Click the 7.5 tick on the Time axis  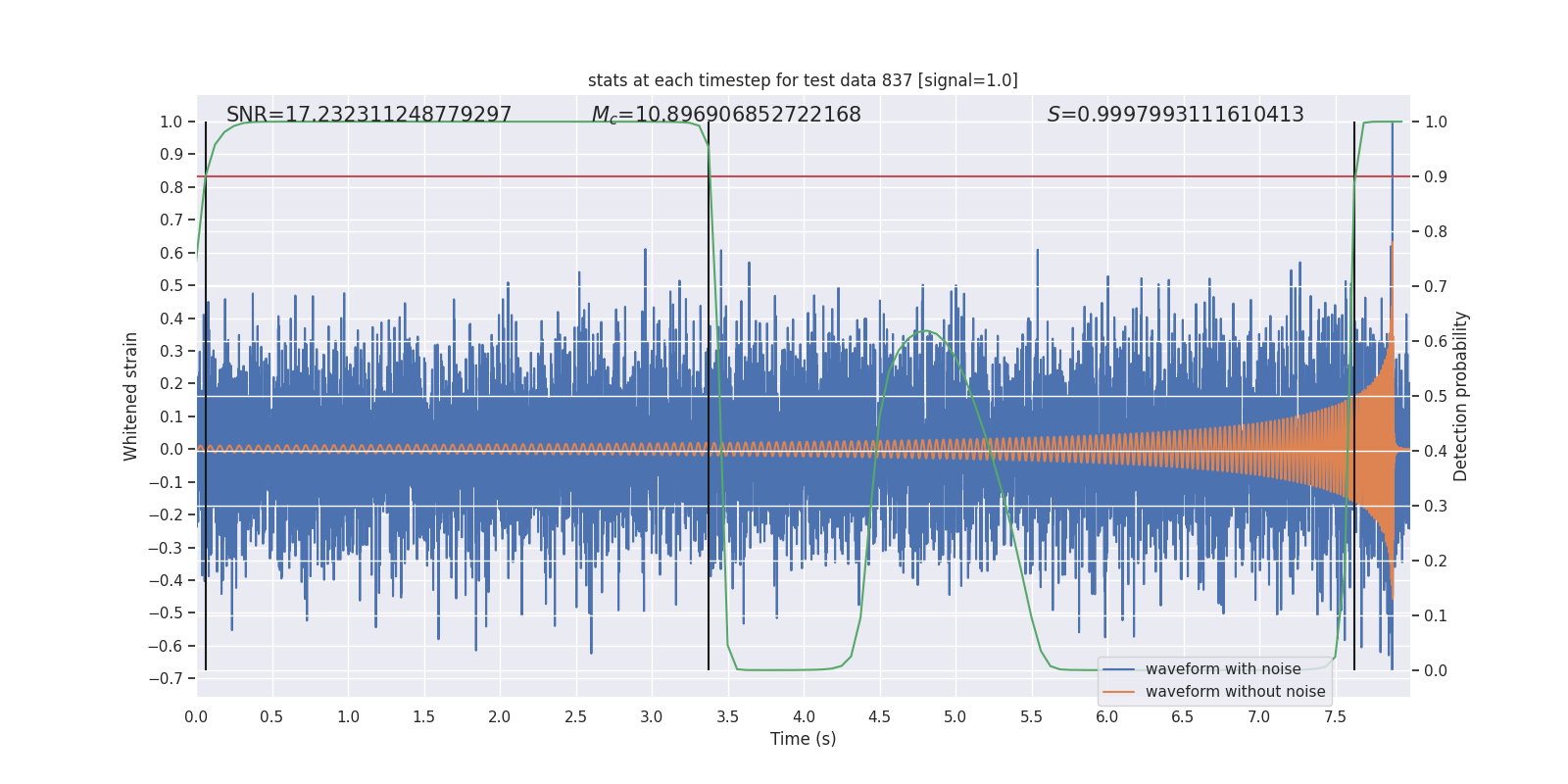pyautogui.click(x=1335, y=716)
